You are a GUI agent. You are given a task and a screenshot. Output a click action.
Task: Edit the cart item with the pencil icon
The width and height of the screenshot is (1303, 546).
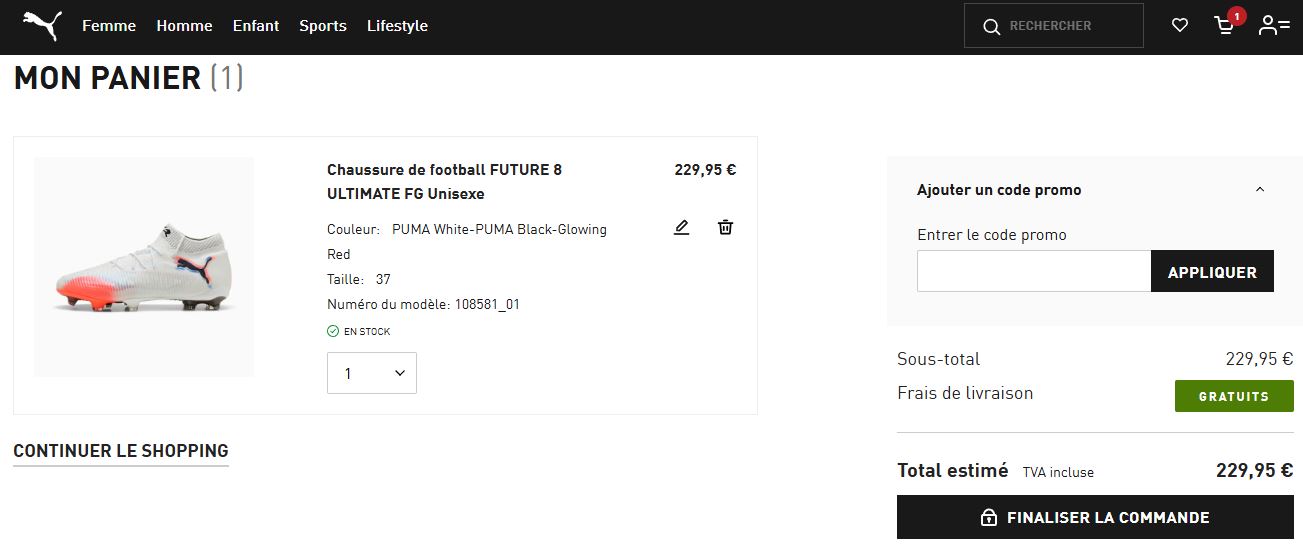pyautogui.click(x=681, y=227)
